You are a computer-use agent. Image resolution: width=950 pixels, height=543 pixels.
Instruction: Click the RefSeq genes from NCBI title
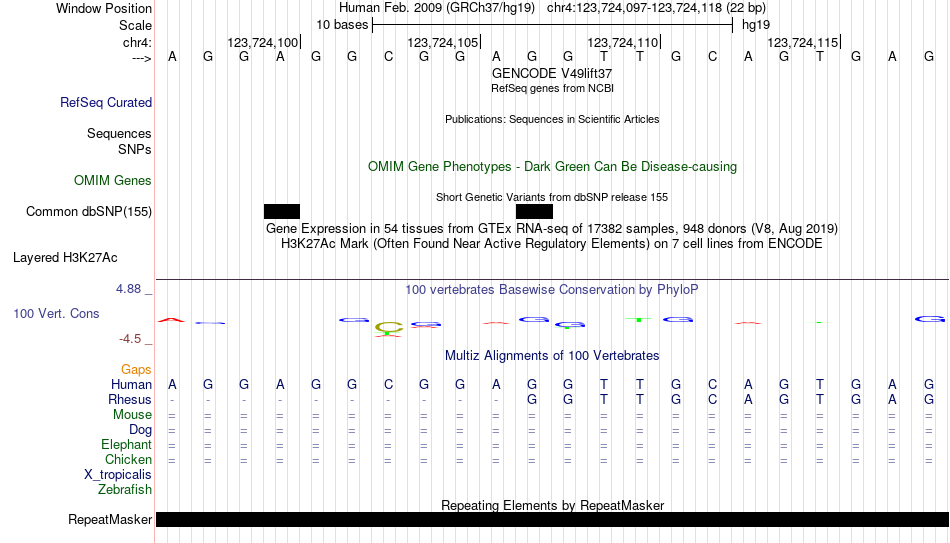coord(553,88)
